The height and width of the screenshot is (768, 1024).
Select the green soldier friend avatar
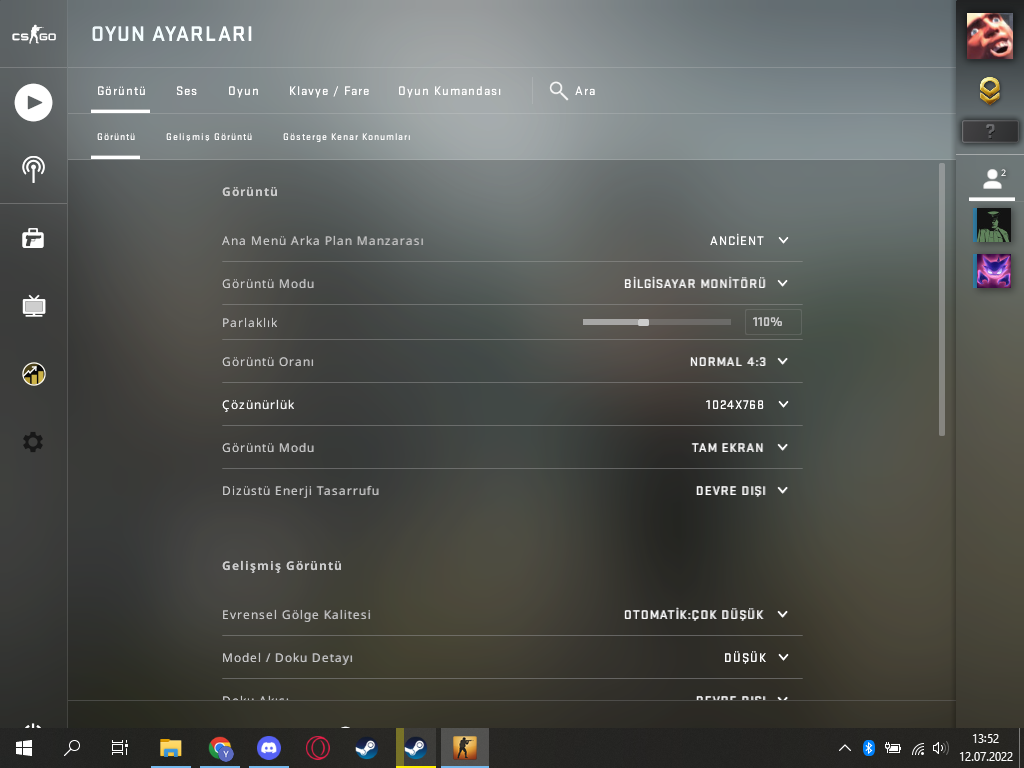pos(993,225)
